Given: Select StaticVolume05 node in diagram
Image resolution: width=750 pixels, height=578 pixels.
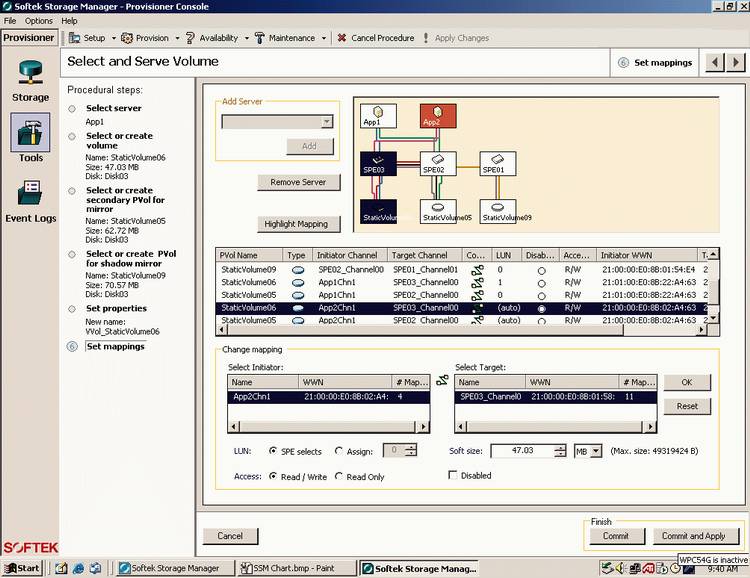Looking at the screenshot, I should pyautogui.click(x=438, y=211).
